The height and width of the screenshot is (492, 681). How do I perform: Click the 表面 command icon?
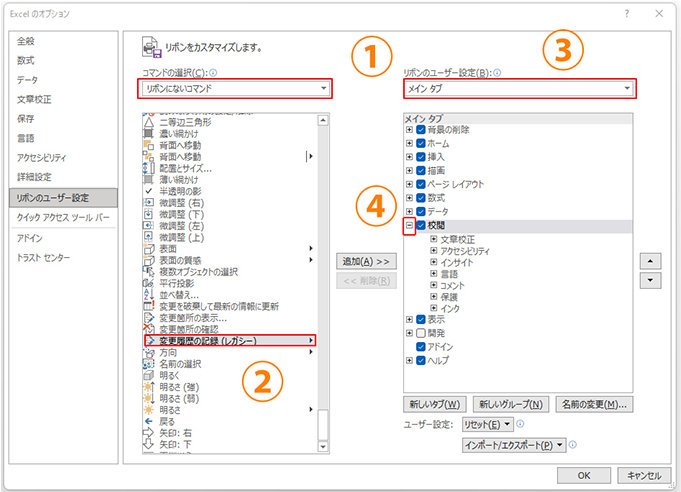(149, 249)
